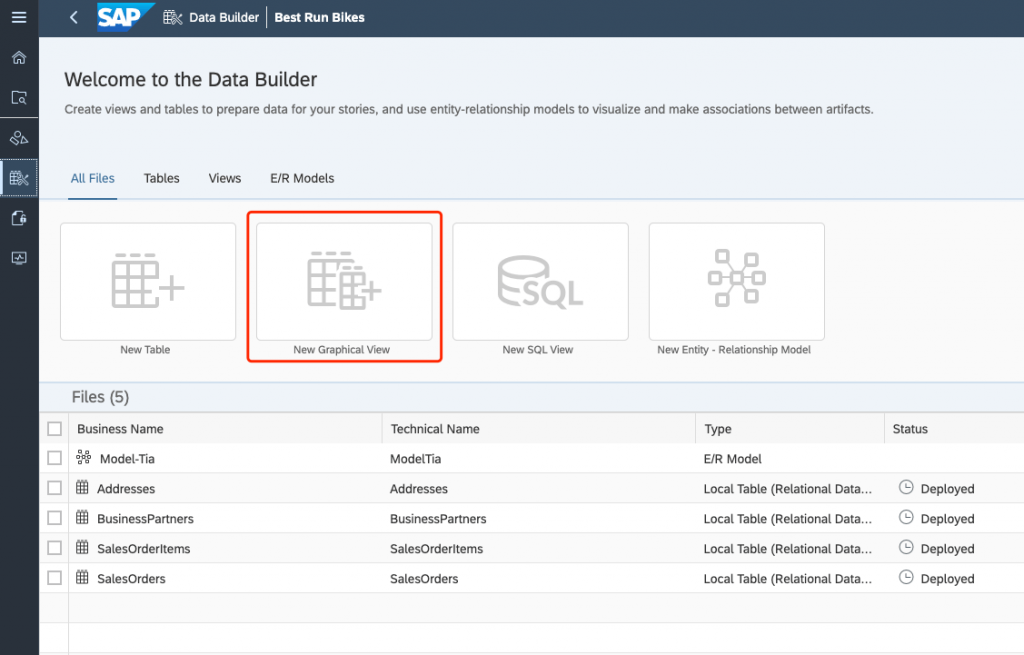Screen dimensions: 1024x655
Task: Click the SalesOrders technical name cell
Action: (424, 579)
